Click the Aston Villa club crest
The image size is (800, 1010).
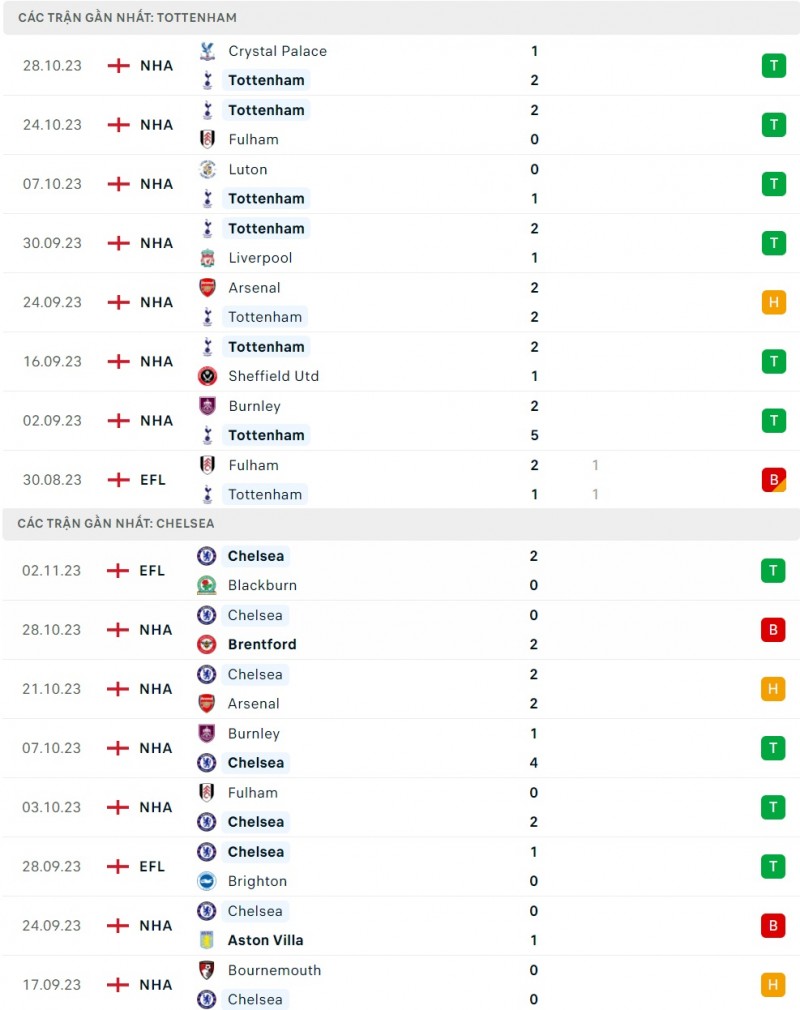coord(207,940)
